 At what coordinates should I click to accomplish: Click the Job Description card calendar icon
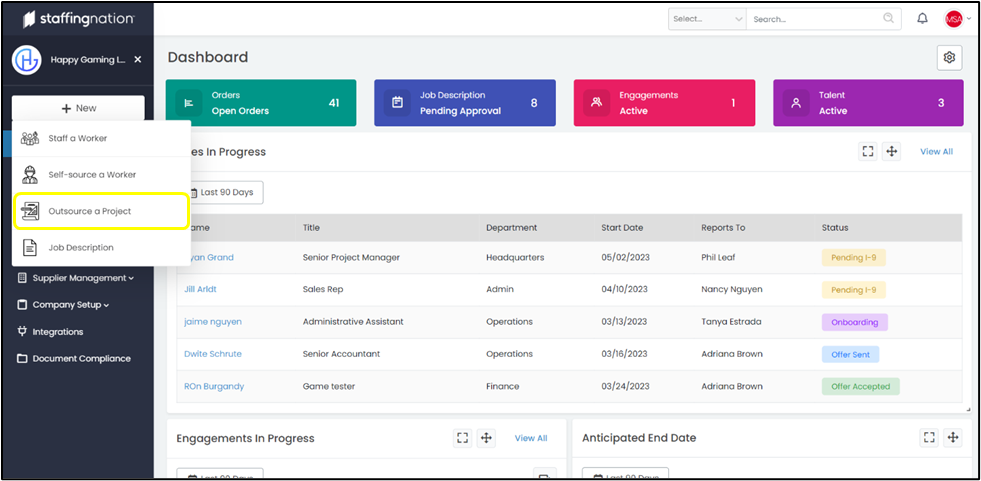point(397,103)
